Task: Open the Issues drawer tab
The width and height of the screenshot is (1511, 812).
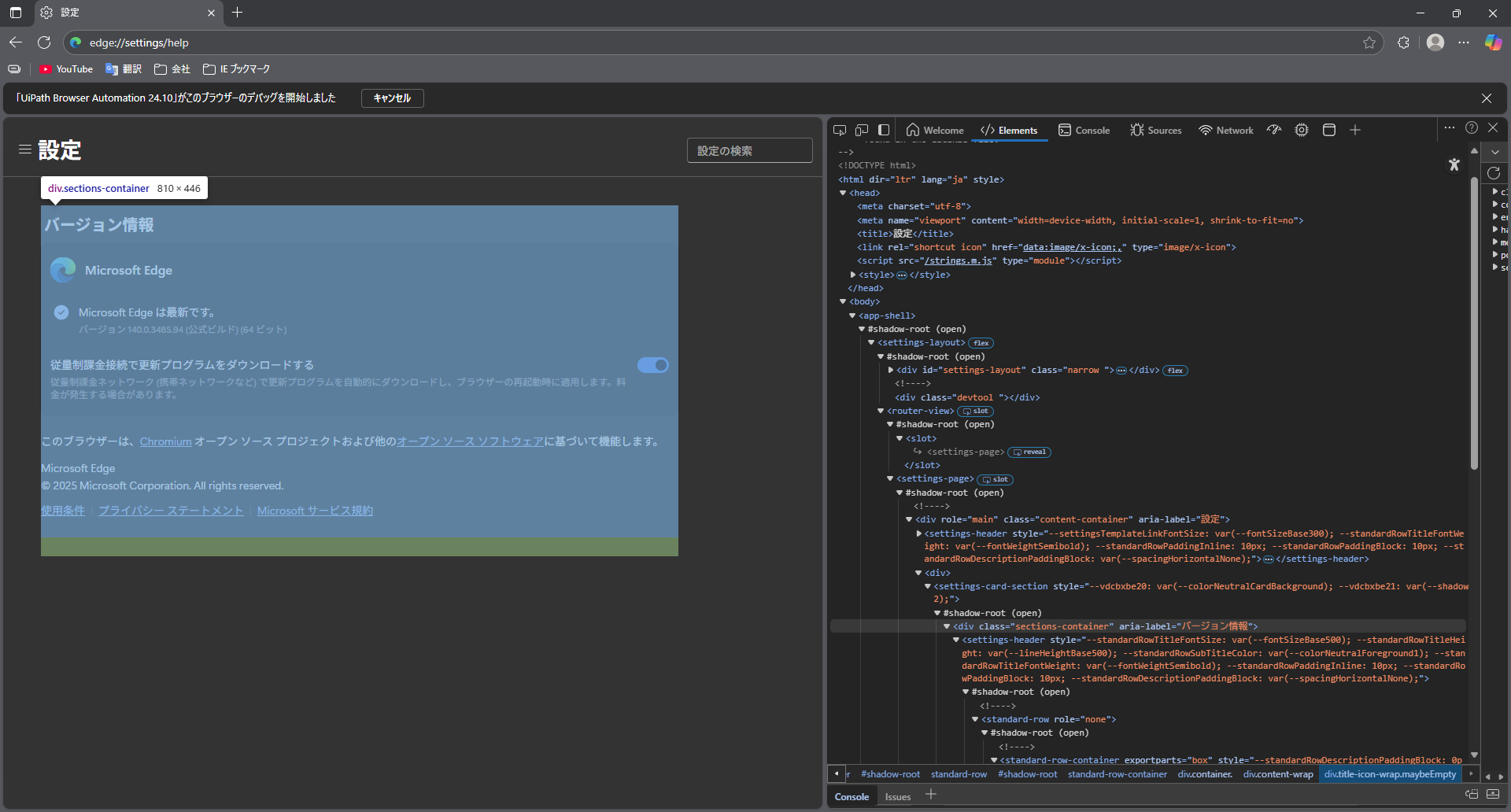Action: (x=897, y=796)
